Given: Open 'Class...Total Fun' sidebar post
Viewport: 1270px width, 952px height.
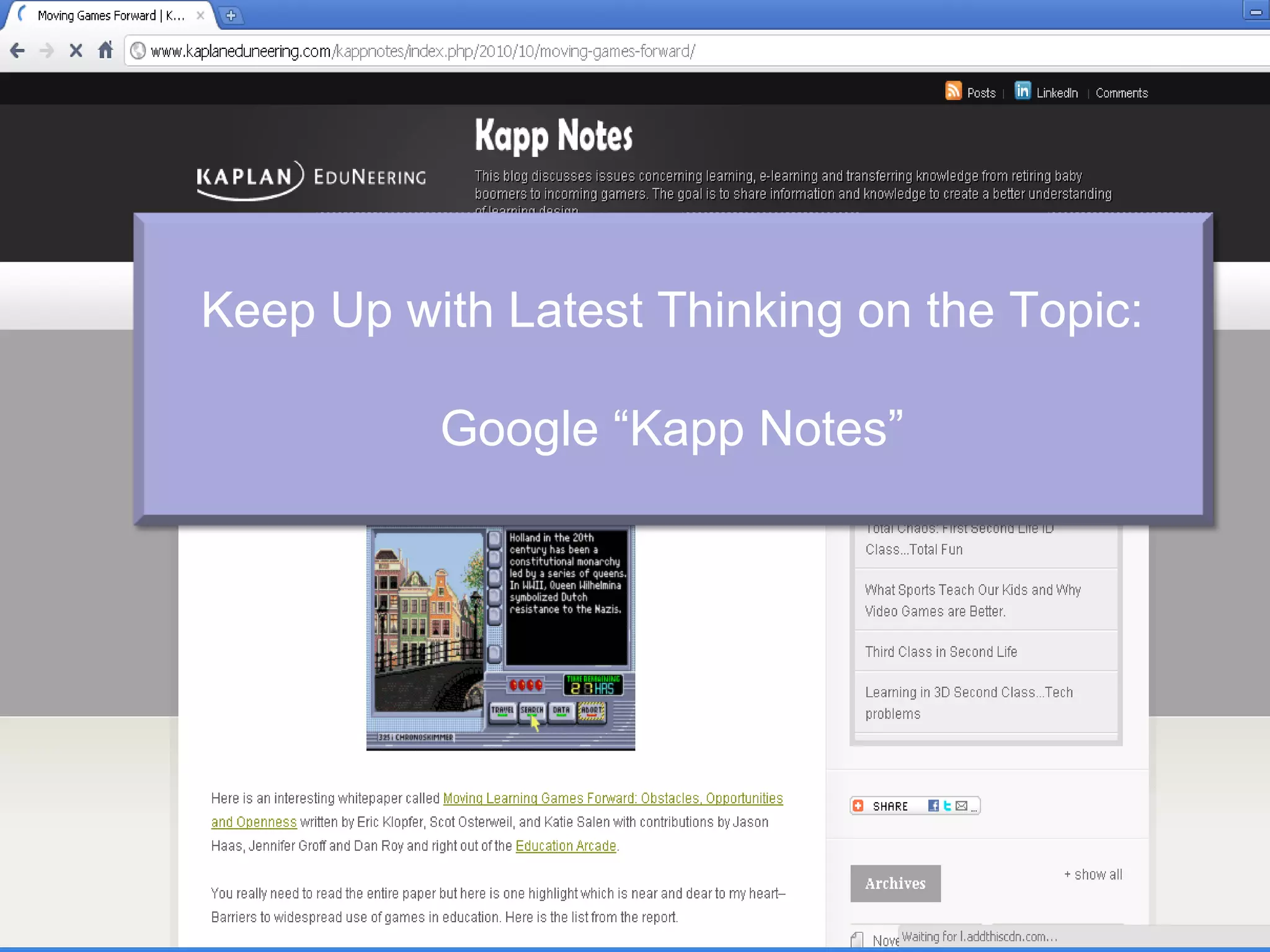Looking at the screenshot, I should tap(959, 539).
